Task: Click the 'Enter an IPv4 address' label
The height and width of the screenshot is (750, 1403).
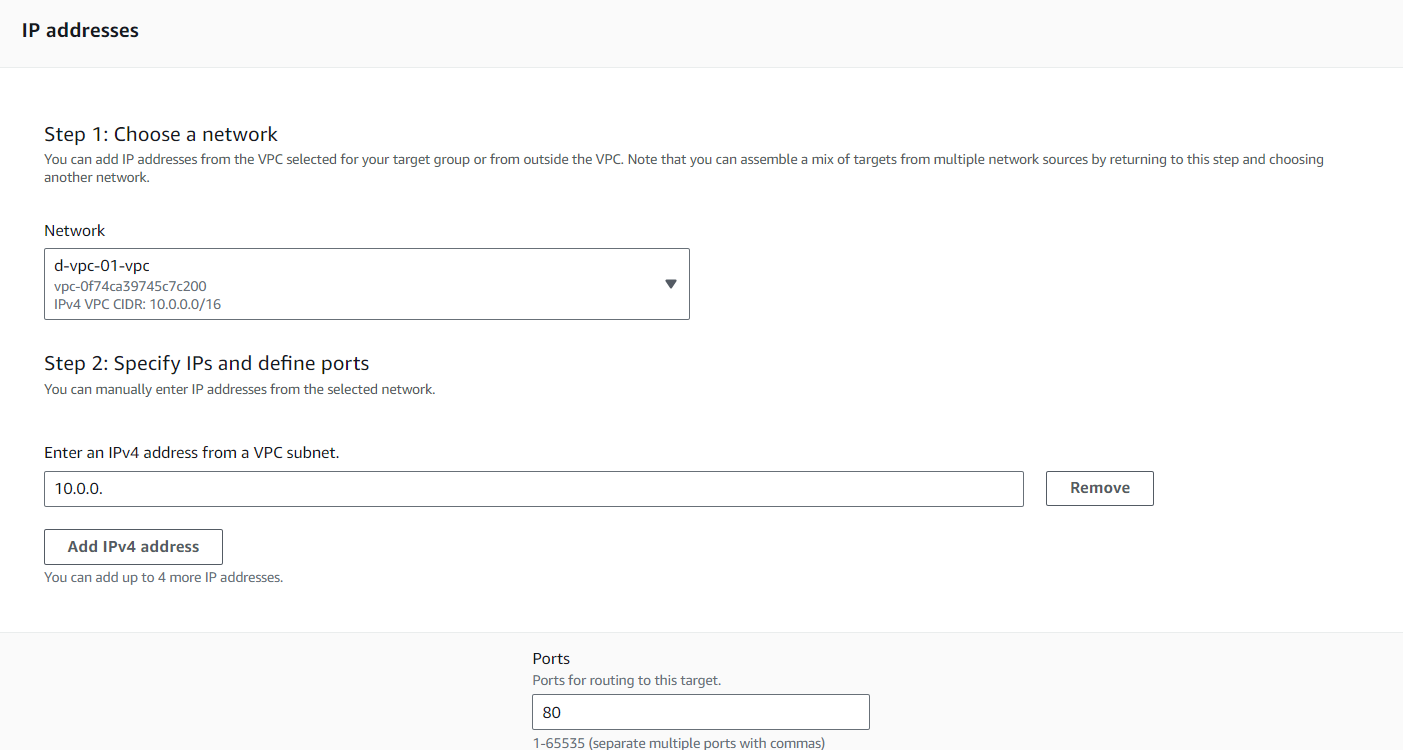Action: point(192,452)
